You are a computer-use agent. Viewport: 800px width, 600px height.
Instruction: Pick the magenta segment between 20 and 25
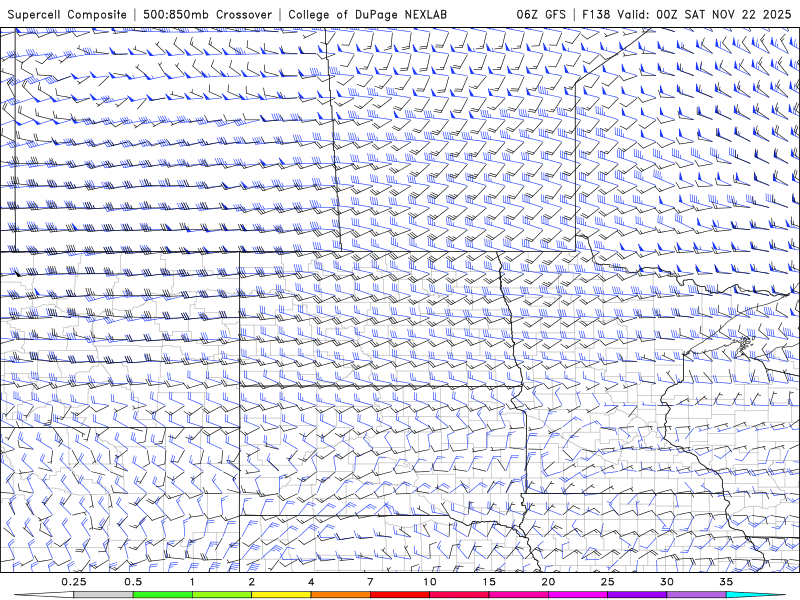(x=578, y=594)
